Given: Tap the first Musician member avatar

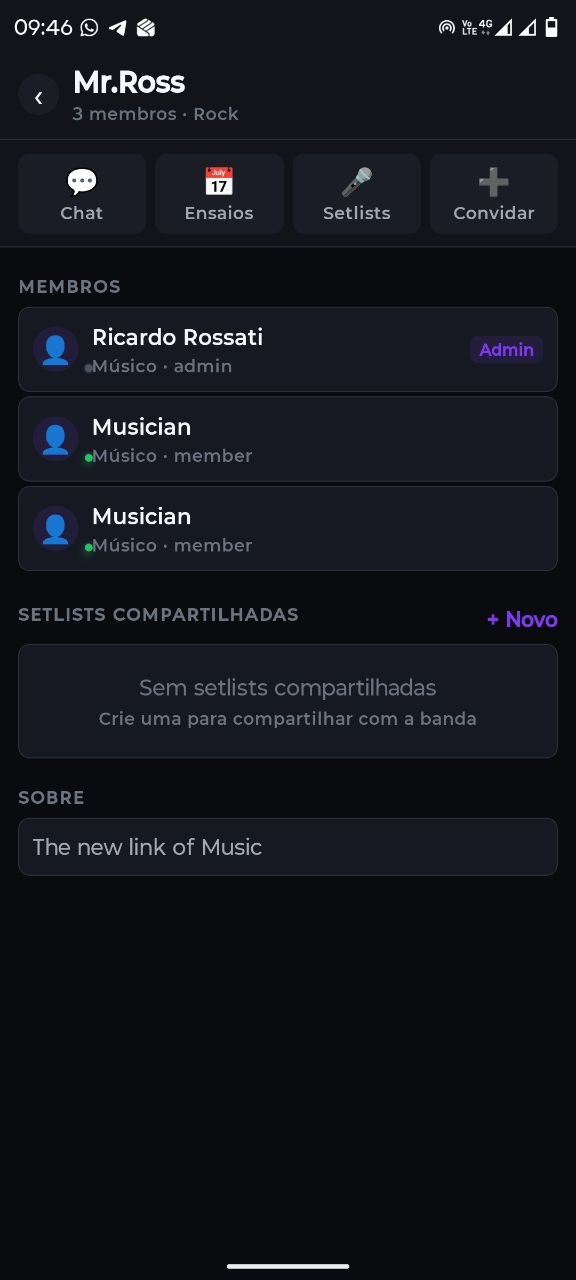Looking at the screenshot, I should (55, 438).
